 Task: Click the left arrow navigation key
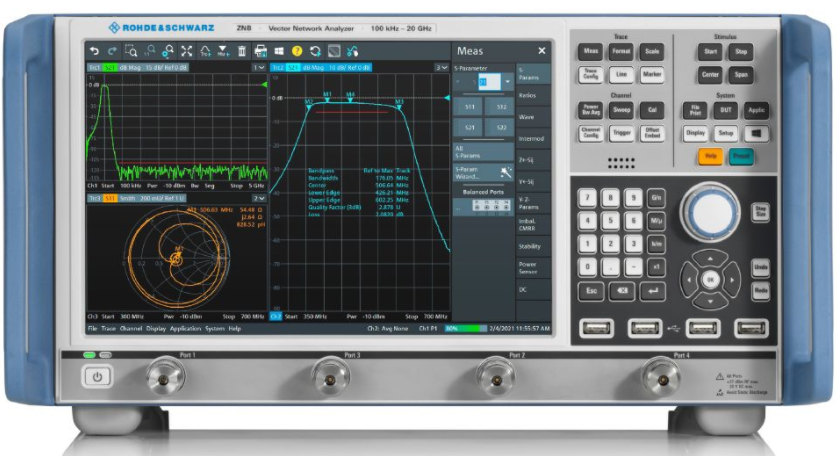689,280
